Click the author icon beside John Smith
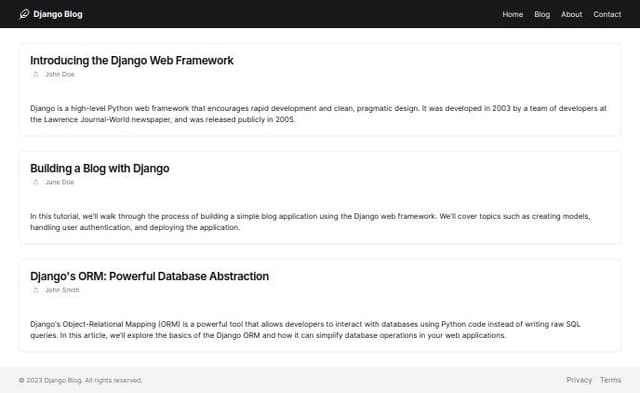640x393 pixels. [x=36, y=290]
